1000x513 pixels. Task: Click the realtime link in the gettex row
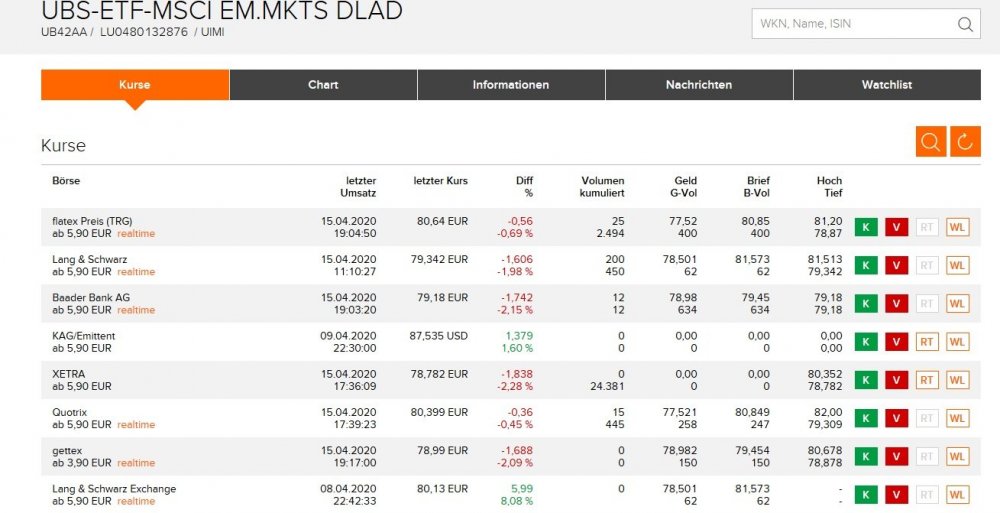point(136,463)
